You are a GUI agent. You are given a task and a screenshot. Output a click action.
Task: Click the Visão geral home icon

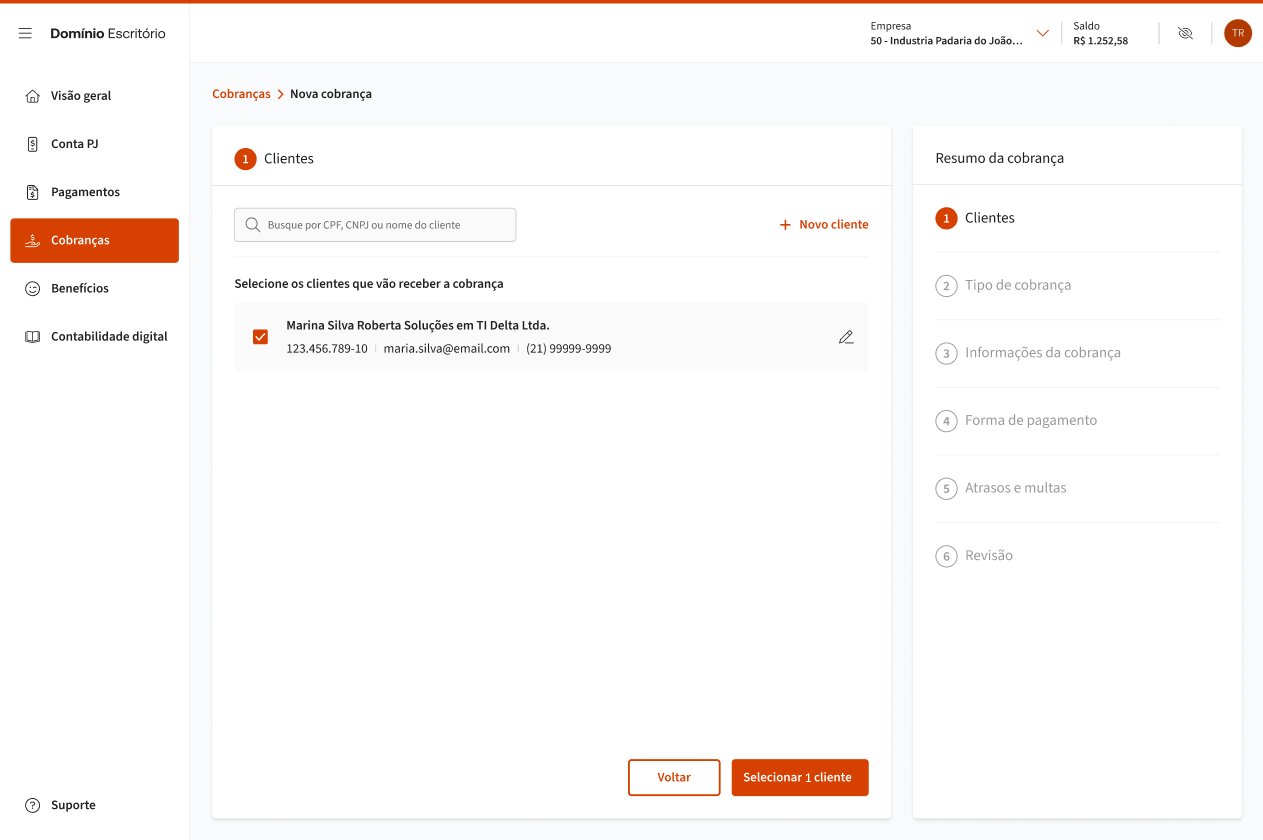coord(32,96)
